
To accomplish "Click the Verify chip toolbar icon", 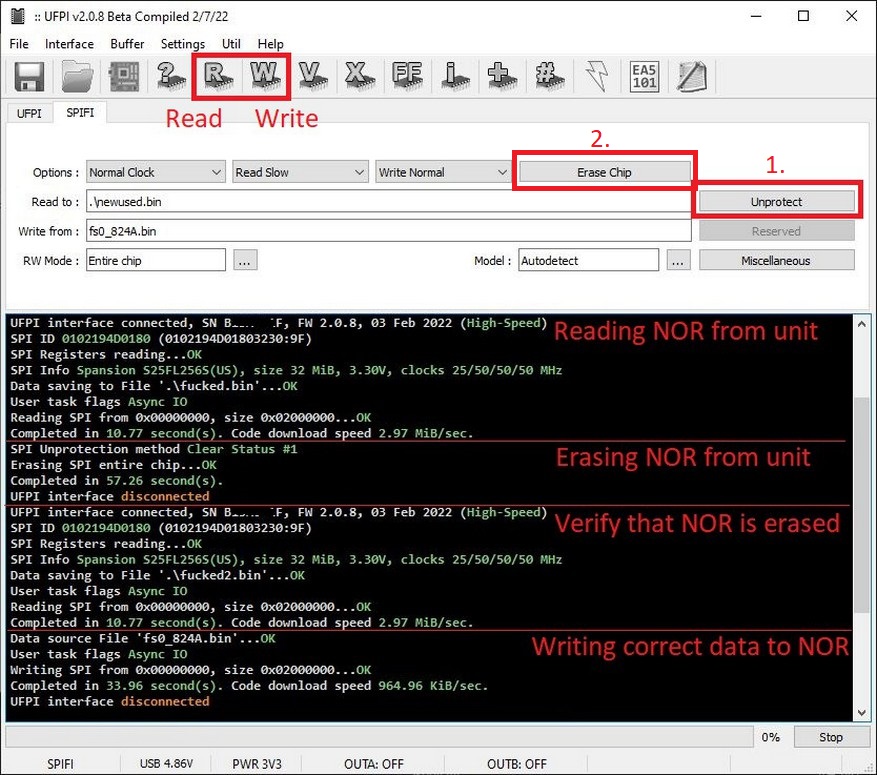I will tap(310, 76).
